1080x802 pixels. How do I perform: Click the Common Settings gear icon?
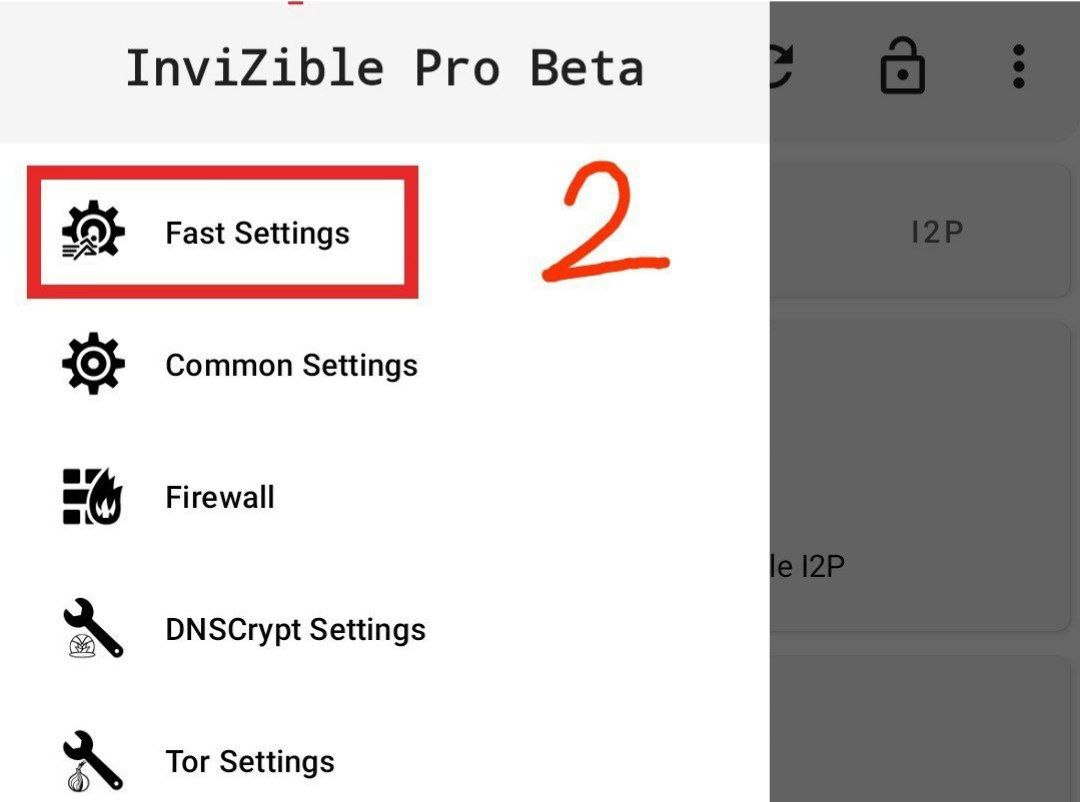click(93, 365)
